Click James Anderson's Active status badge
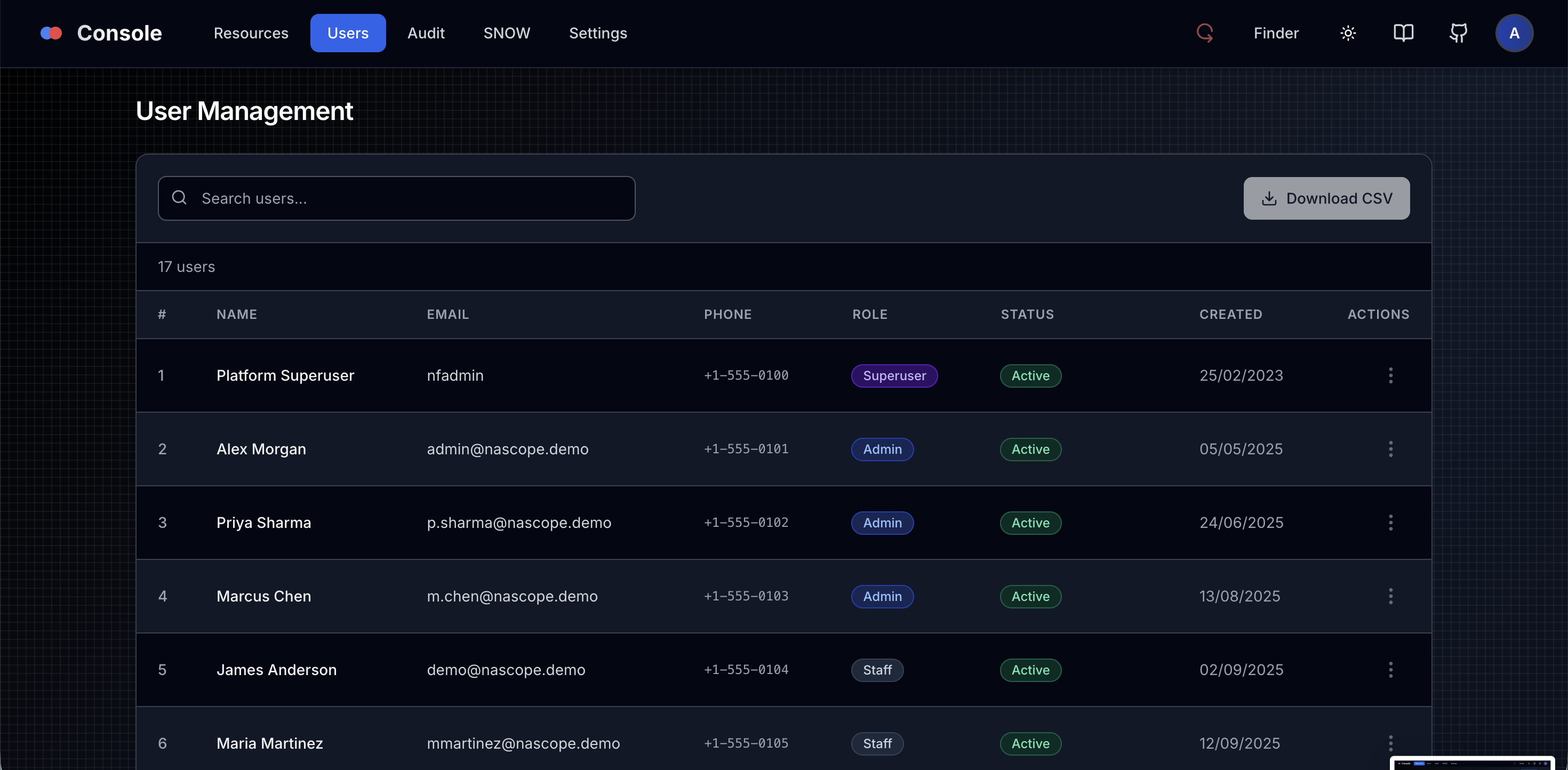 1030,670
